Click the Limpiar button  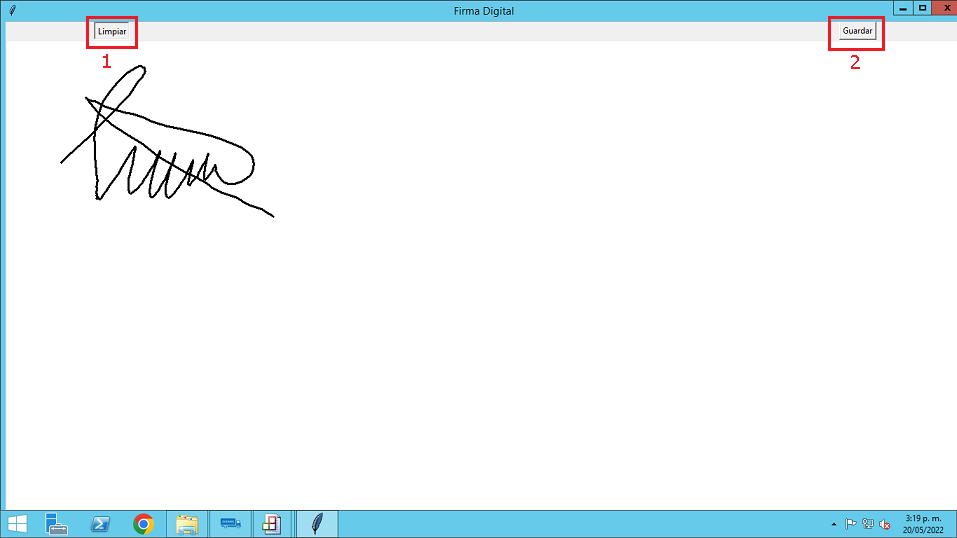coord(112,31)
